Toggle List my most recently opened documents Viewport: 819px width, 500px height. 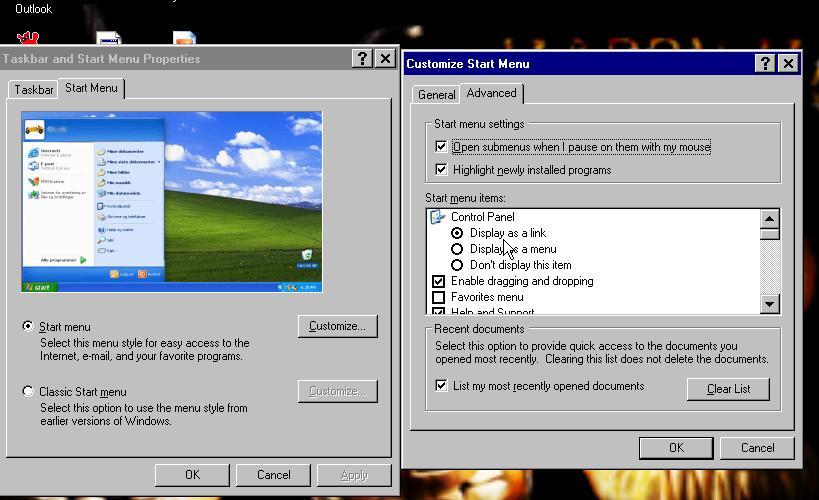point(441,386)
